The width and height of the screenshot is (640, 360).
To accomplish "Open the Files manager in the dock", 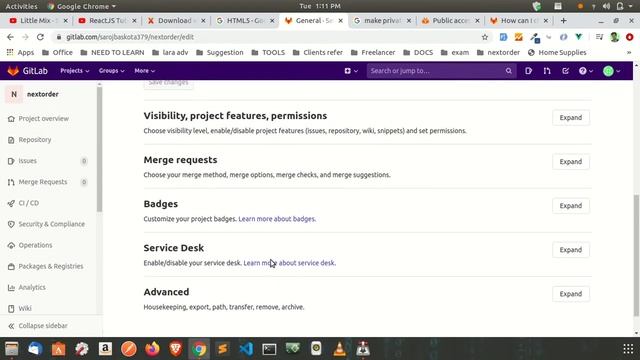I will point(12,349).
